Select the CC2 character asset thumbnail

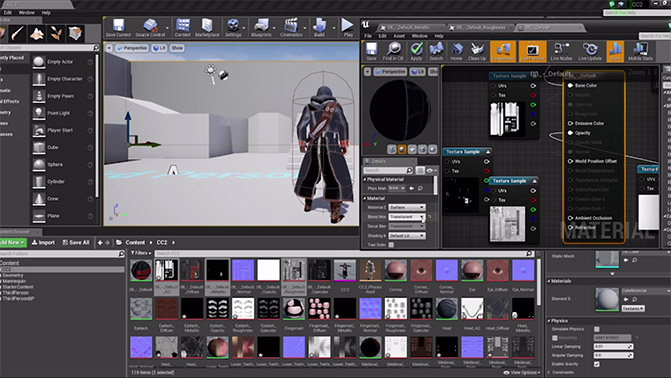[344, 270]
